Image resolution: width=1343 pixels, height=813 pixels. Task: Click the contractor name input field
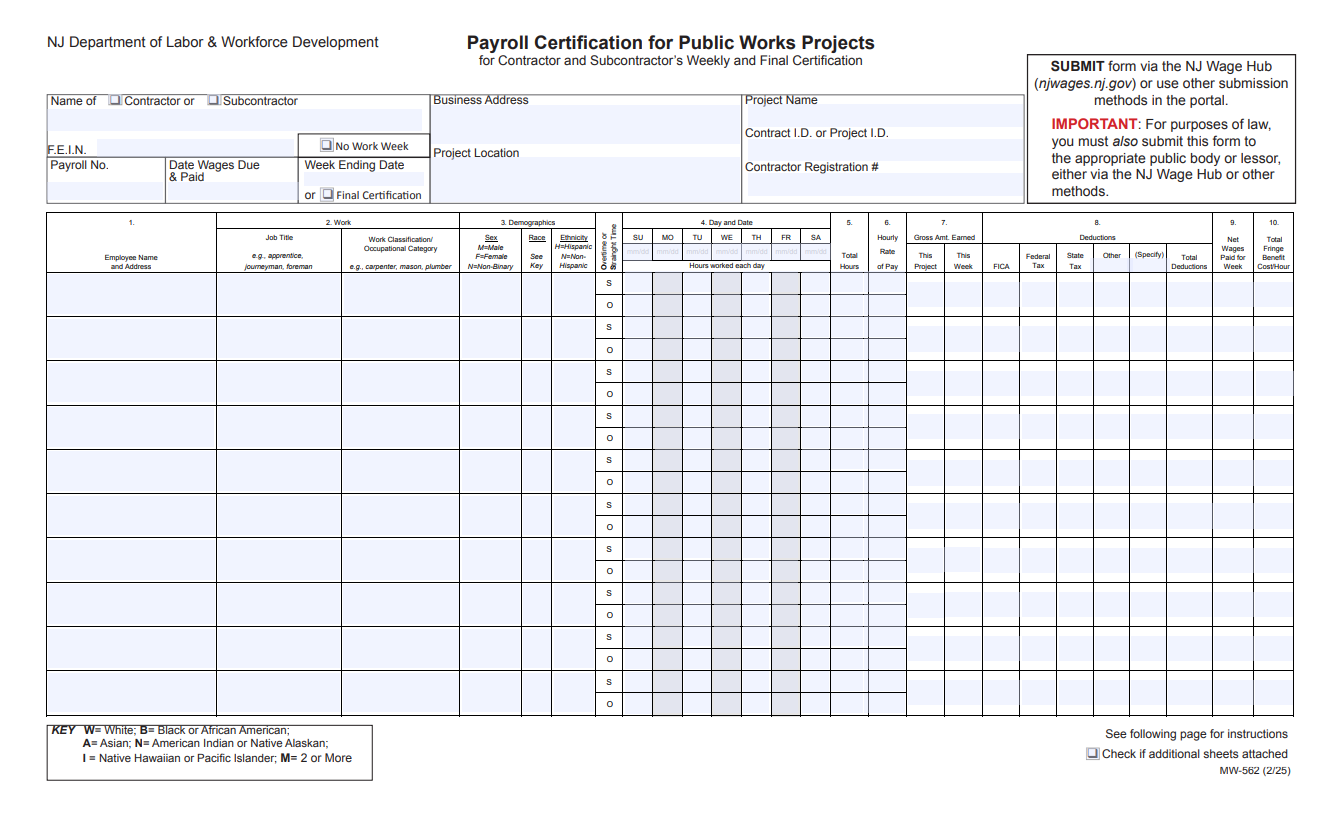click(236, 120)
